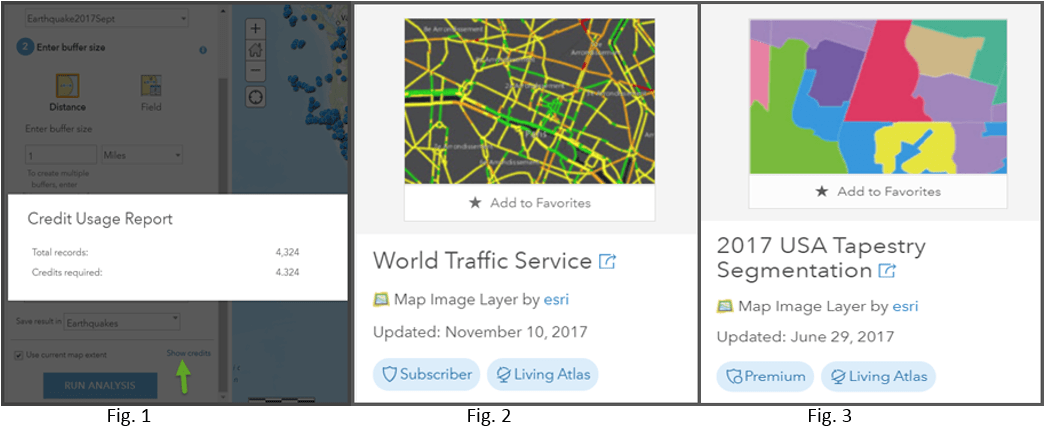
Task: Open Tapestry Segmentation external link icon
Action: pos(888,271)
